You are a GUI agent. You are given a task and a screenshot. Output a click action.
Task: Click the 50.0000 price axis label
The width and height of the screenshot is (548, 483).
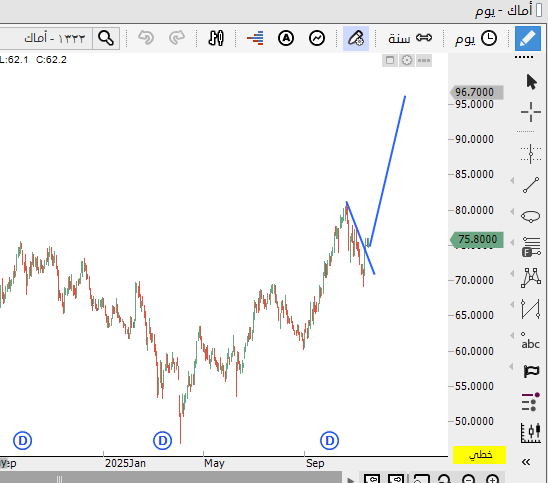point(474,421)
